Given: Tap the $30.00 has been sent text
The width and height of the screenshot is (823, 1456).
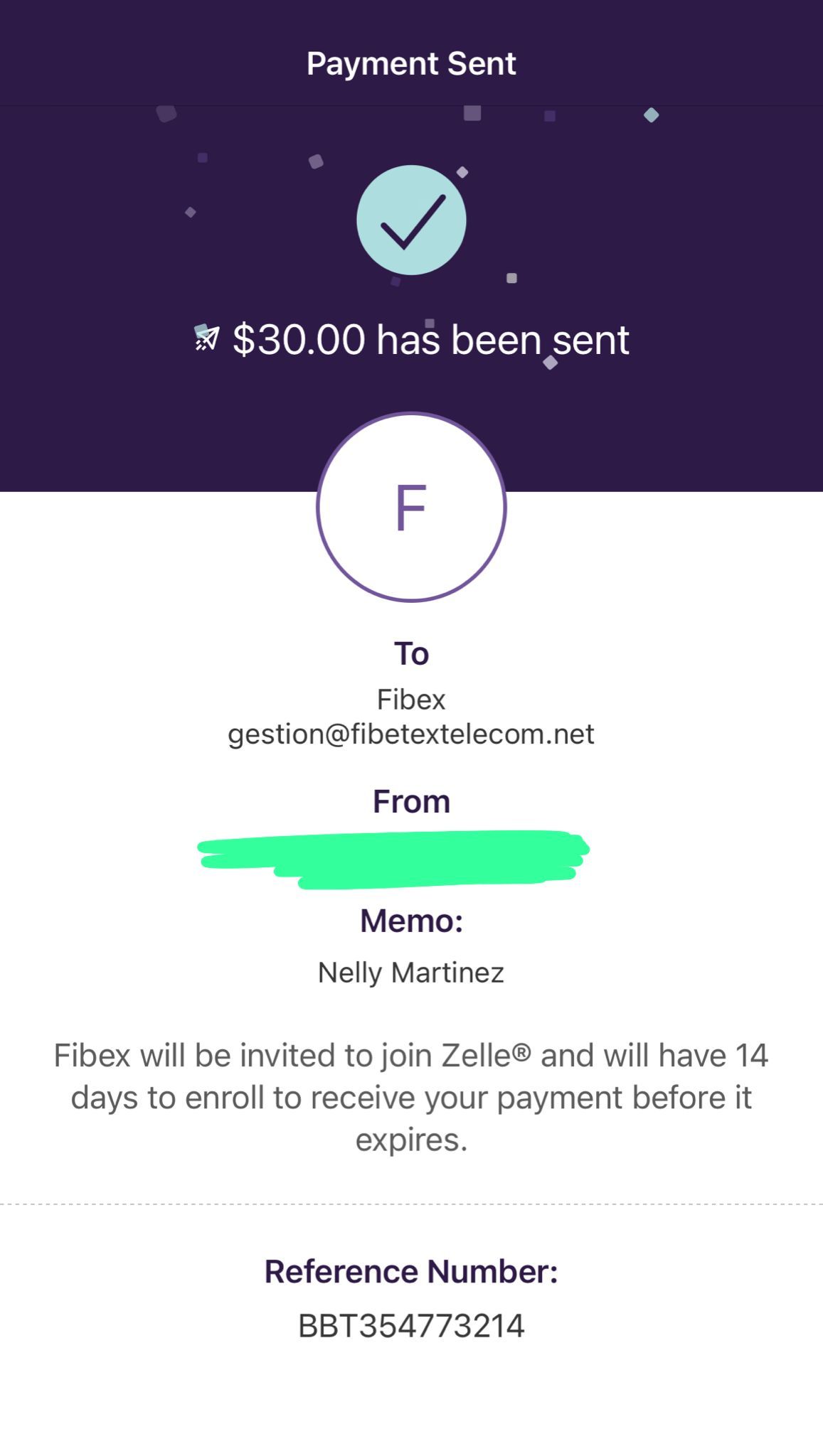Looking at the screenshot, I should point(430,340).
